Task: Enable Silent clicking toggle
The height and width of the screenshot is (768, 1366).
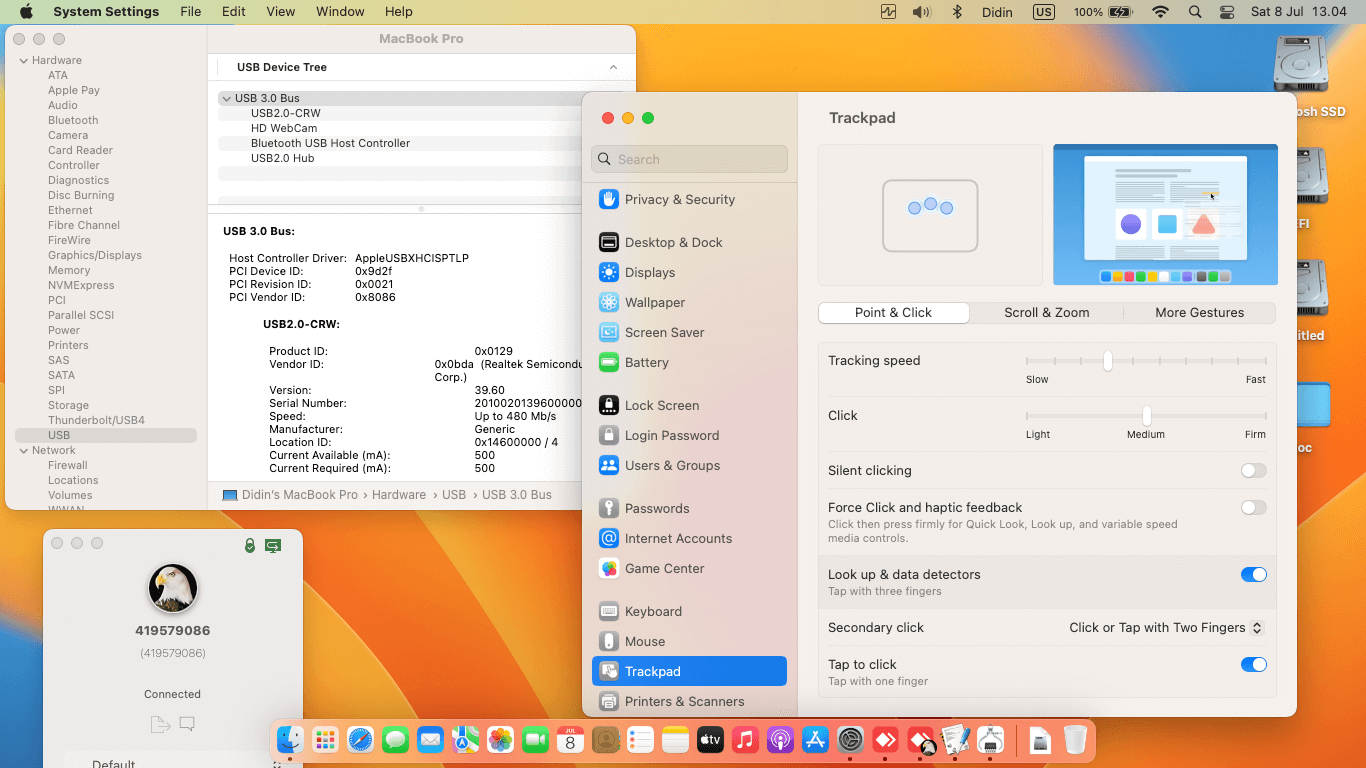Action: pyautogui.click(x=1253, y=470)
